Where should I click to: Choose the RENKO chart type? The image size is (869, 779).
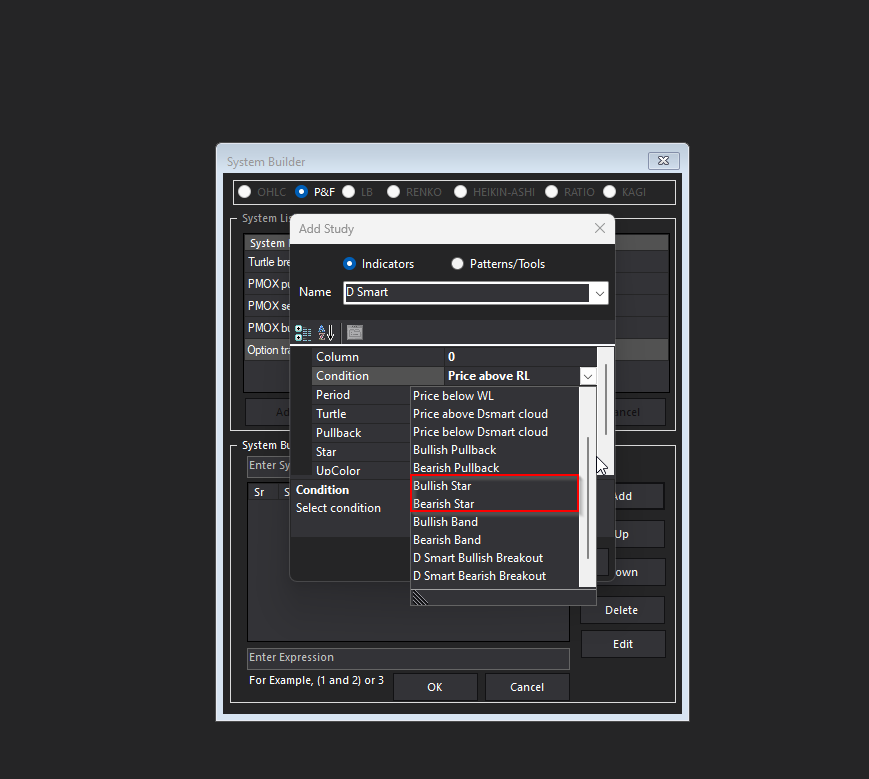[x=393, y=192]
